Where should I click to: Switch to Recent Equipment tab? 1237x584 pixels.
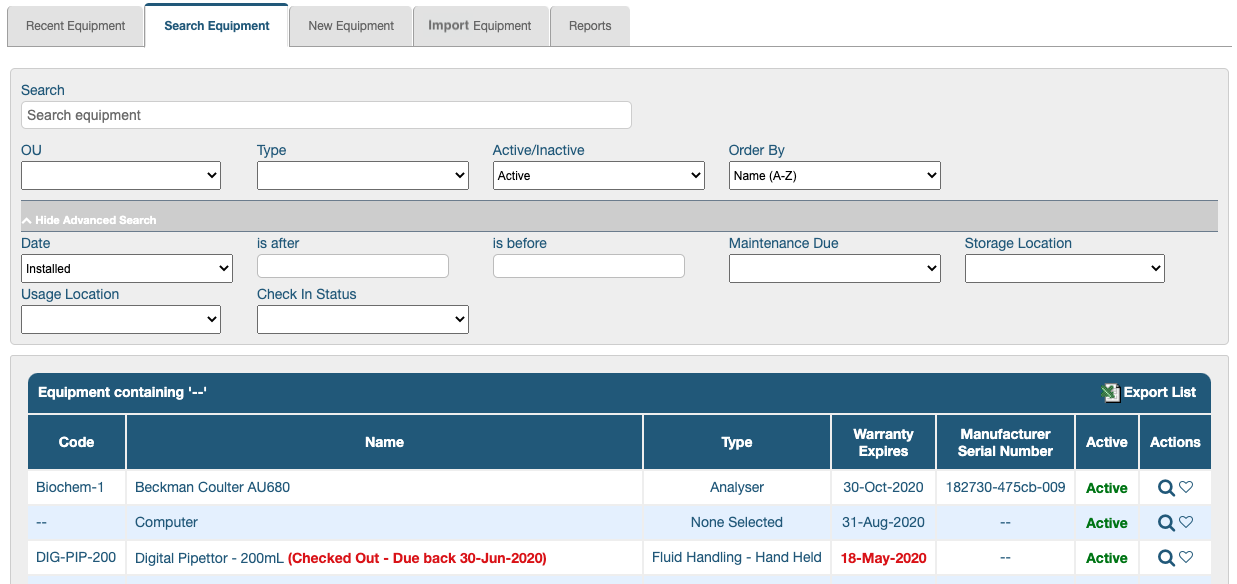point(76,26)
